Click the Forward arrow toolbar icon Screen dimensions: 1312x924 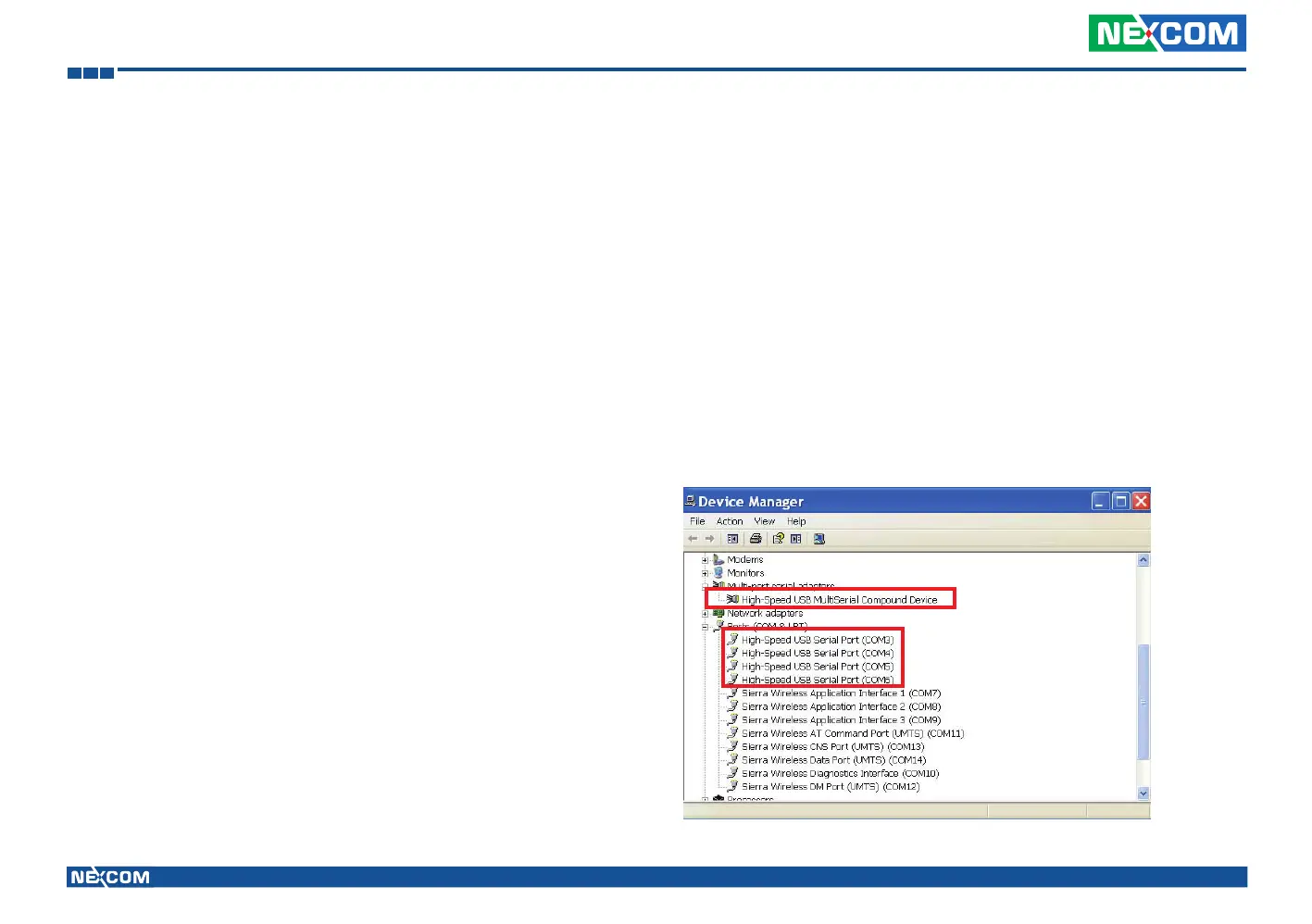pyautogui.click(x=709, y=539)
